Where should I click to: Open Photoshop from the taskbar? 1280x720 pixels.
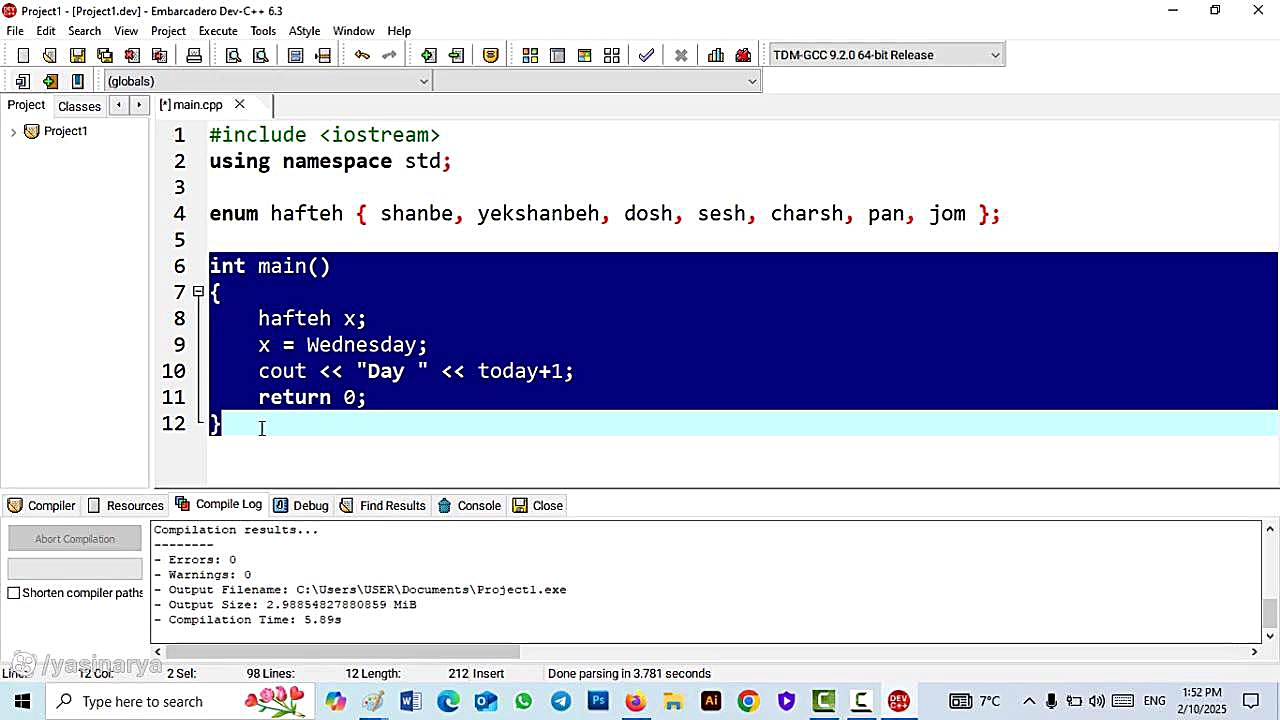598,701
